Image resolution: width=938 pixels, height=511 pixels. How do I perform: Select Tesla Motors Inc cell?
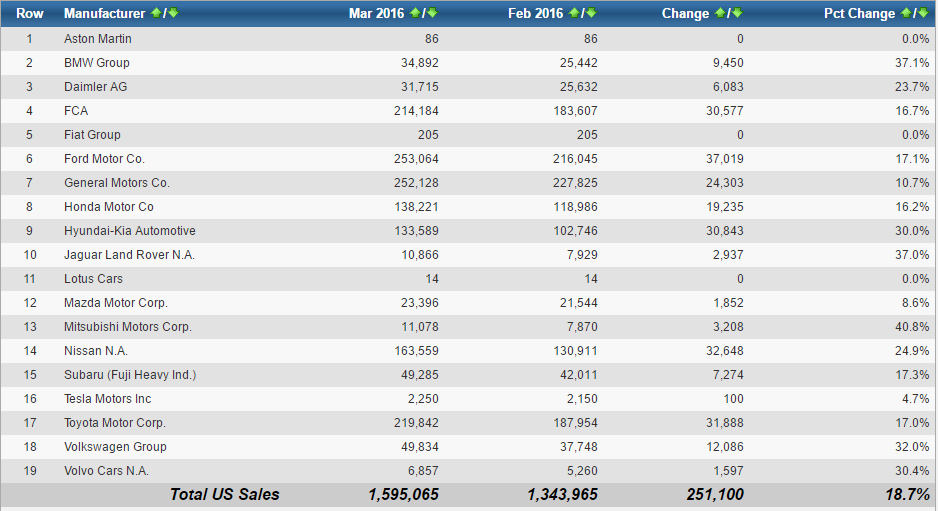pos(108,399)
